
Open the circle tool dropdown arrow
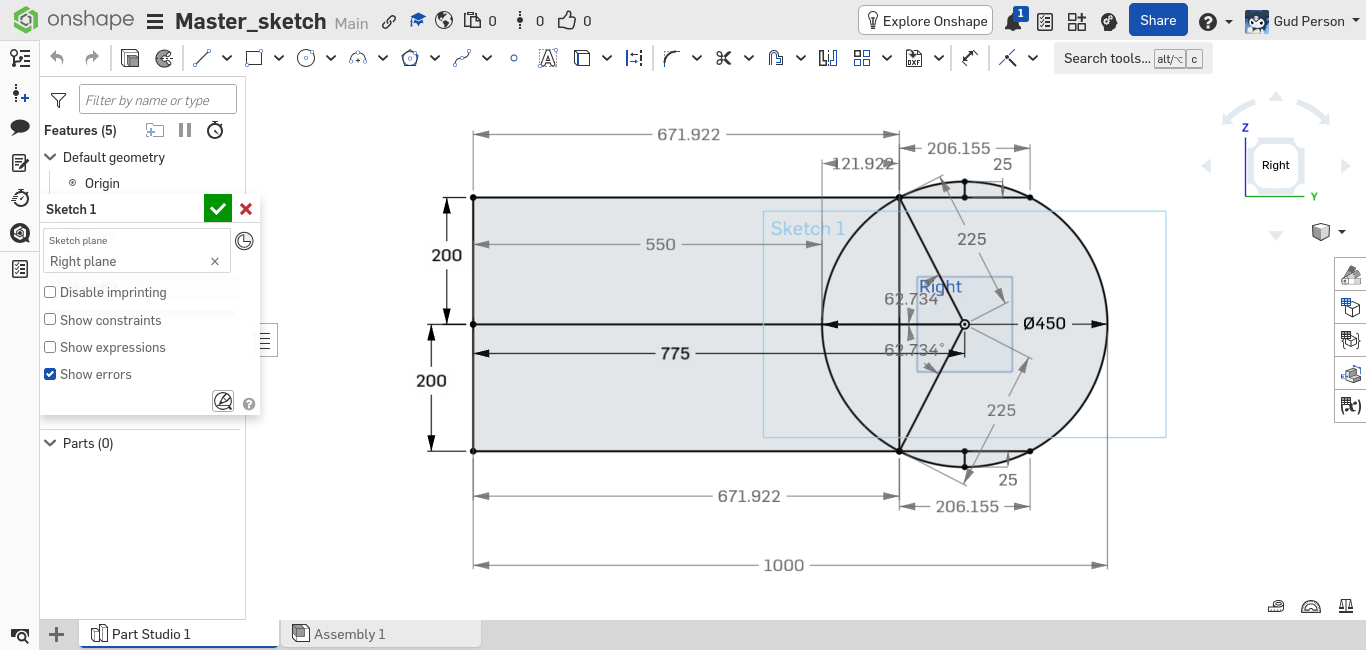(331, 58)
